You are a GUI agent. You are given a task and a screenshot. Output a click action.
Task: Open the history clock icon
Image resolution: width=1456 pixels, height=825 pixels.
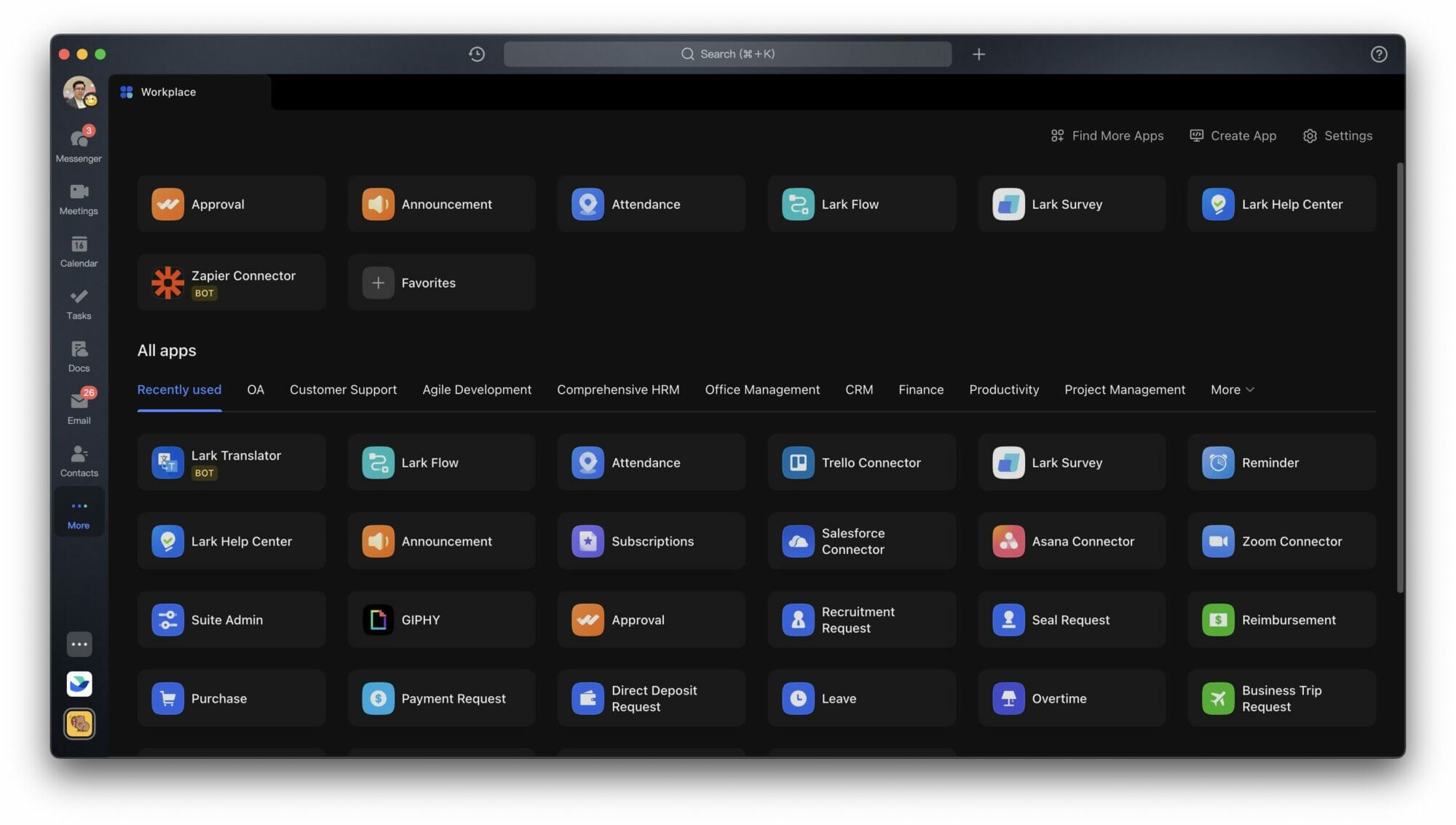point(477,54)
